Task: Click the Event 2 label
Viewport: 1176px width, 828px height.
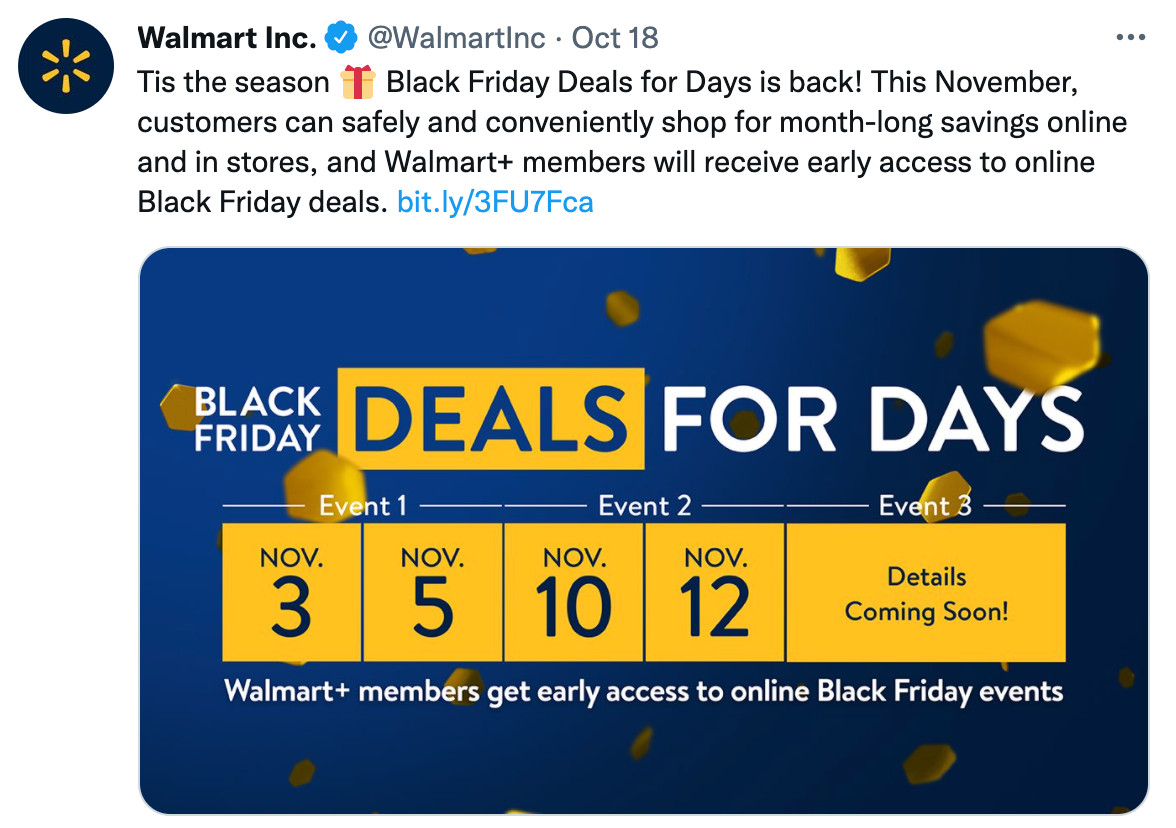Action: 644,506
